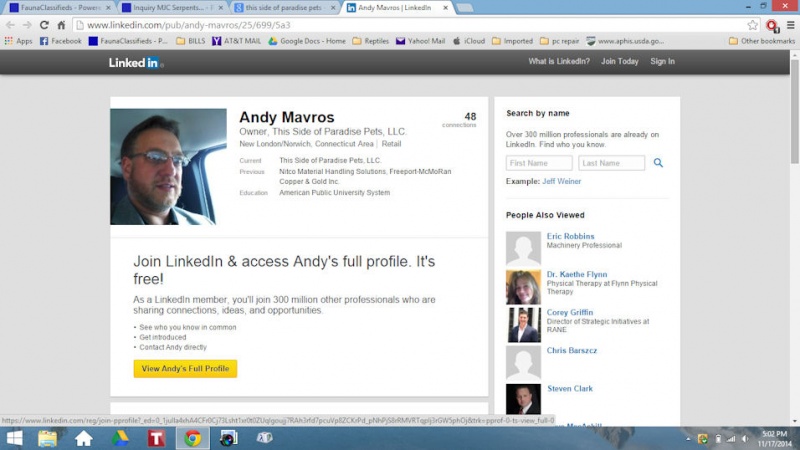800x450 pixels.
Task: Click 'American Public University System' education text
Action: 334,192
